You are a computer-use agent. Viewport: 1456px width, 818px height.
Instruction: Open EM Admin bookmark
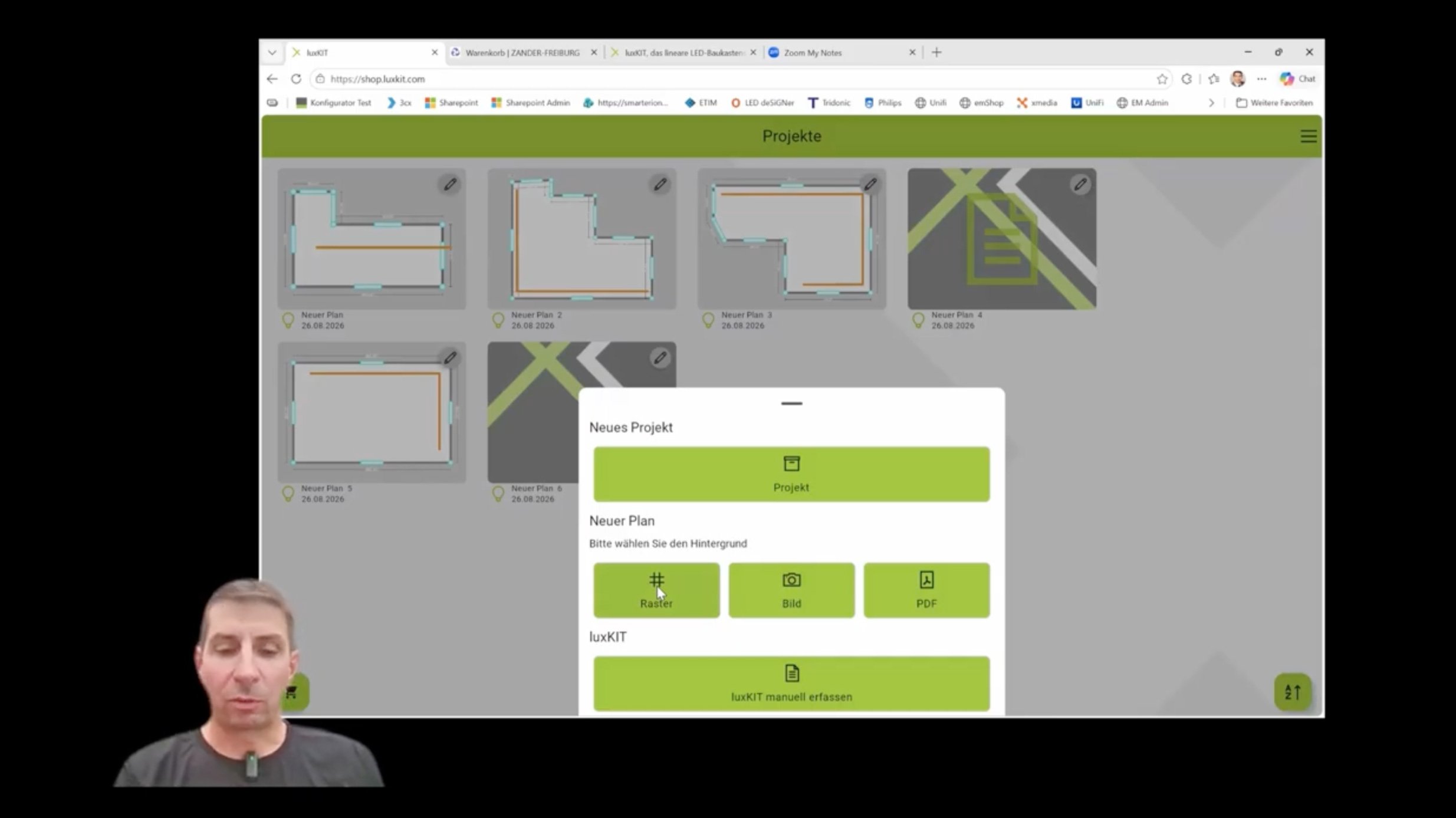(x=1142, y=103)
